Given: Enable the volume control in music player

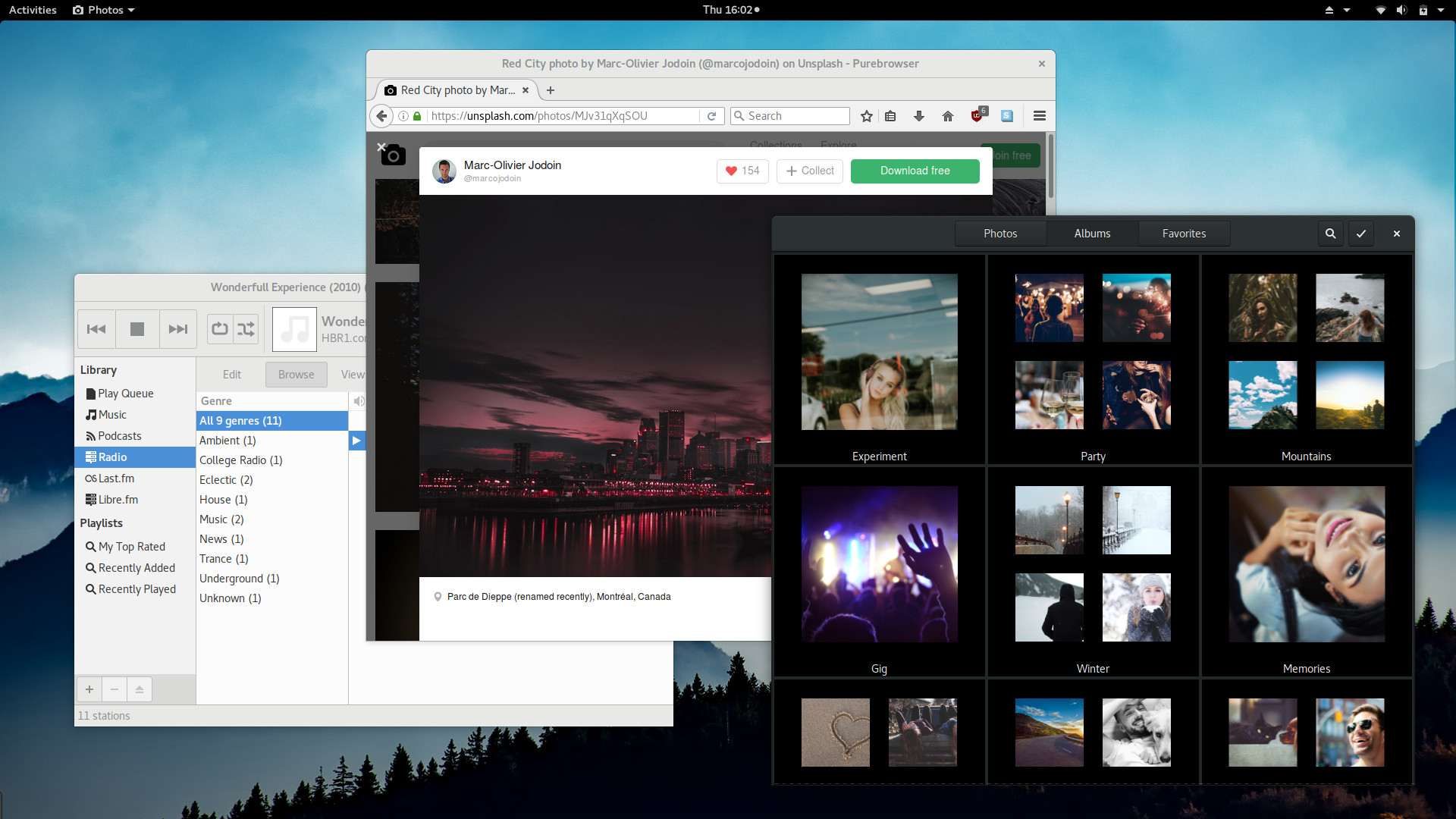Looking at the screenshot, I should 358,400.
